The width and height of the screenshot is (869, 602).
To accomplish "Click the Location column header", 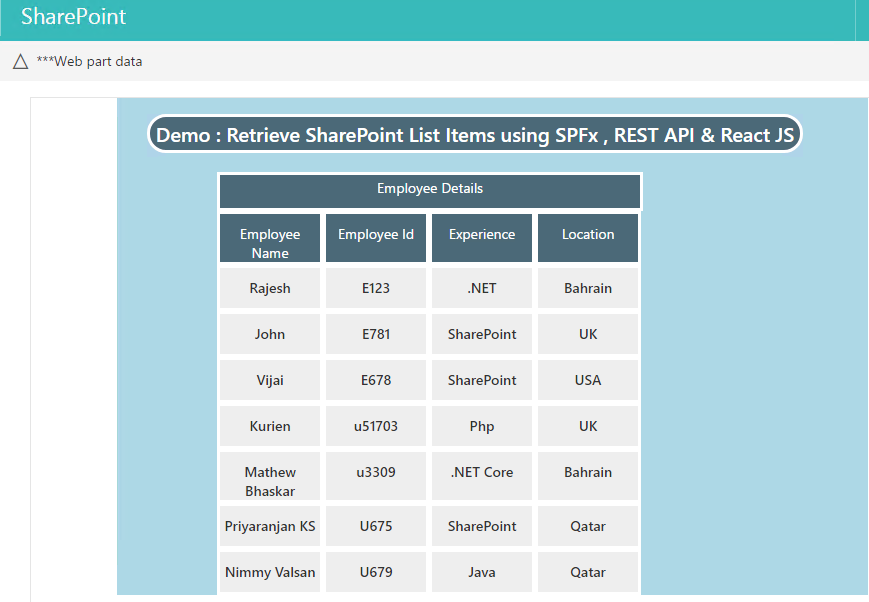I will pyautogui.click(x=588, y=235).
